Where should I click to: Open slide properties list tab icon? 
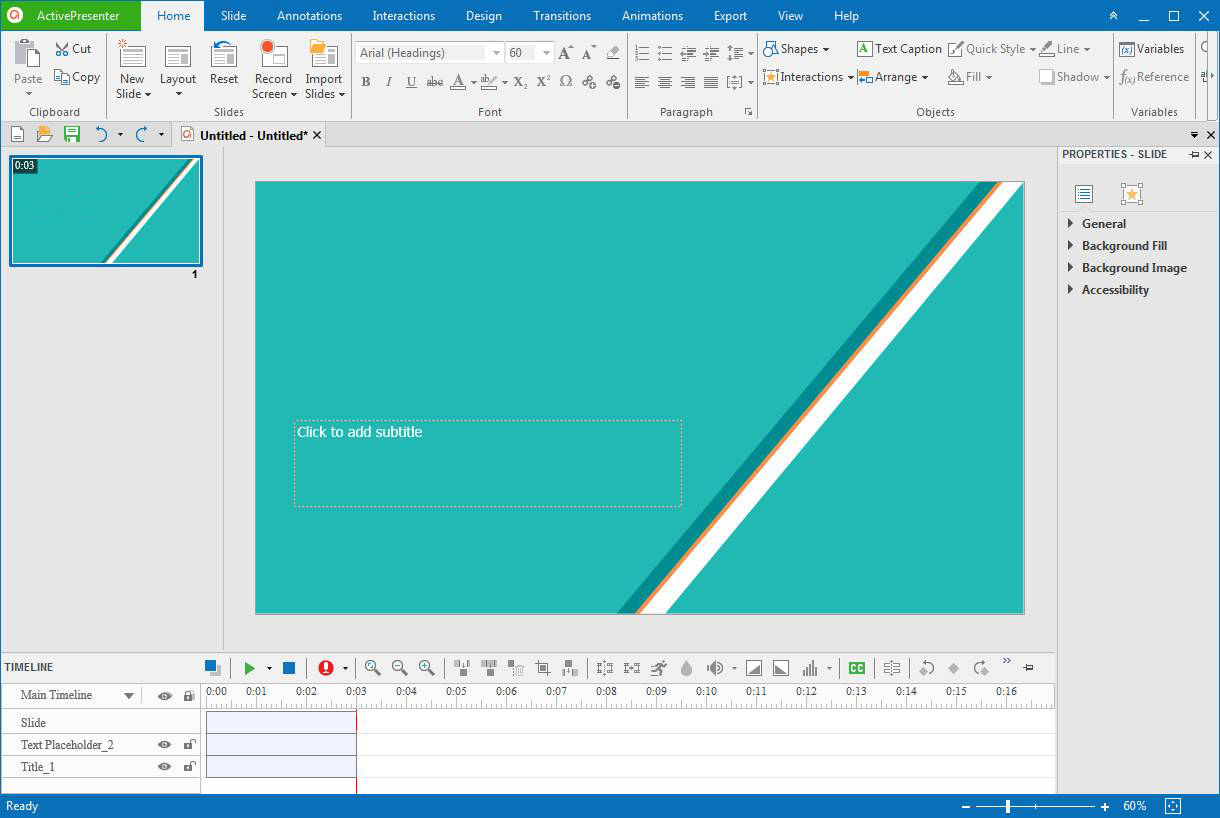click(1084, 194)
